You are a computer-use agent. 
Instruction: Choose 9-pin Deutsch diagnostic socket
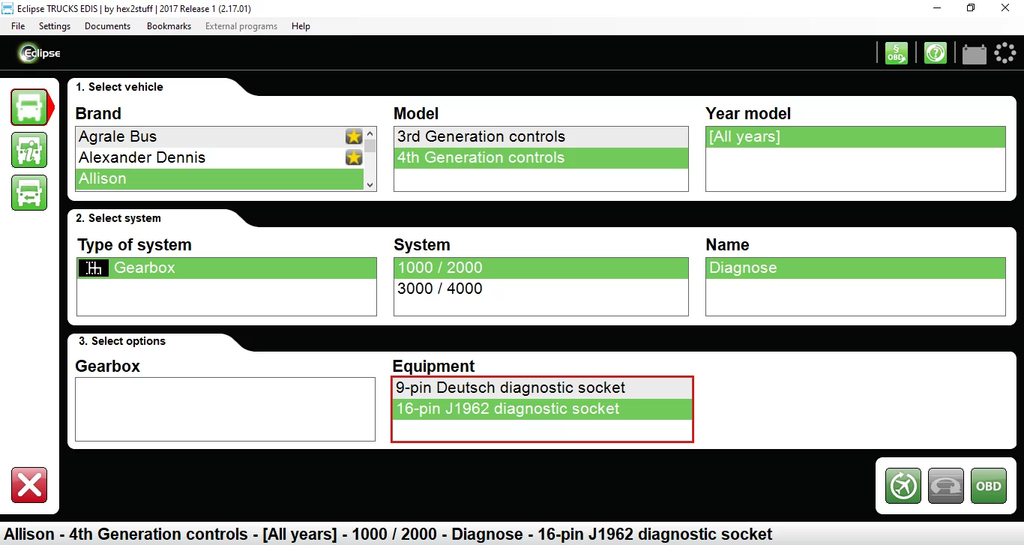pos(510,388)
